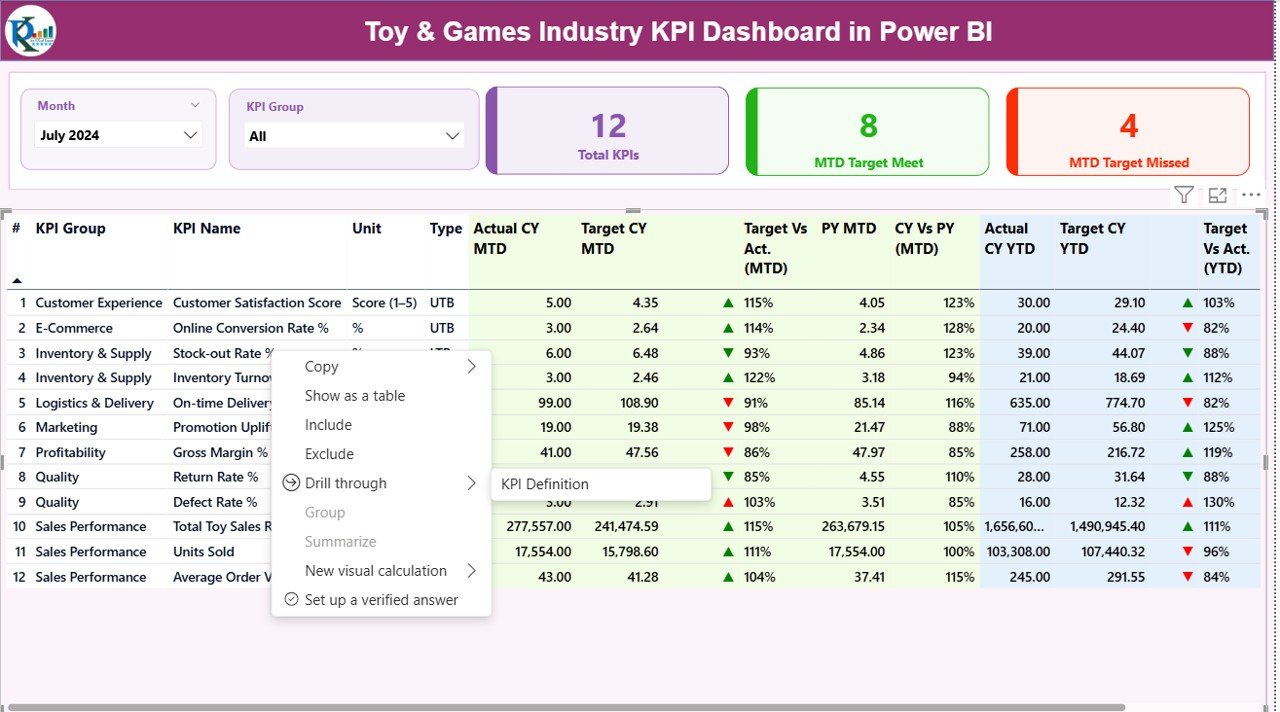Viewport: 1280px width, 712px height.
Task: Click the checkmark icon beside Set up a verified answer
Action: click(290, 599)
